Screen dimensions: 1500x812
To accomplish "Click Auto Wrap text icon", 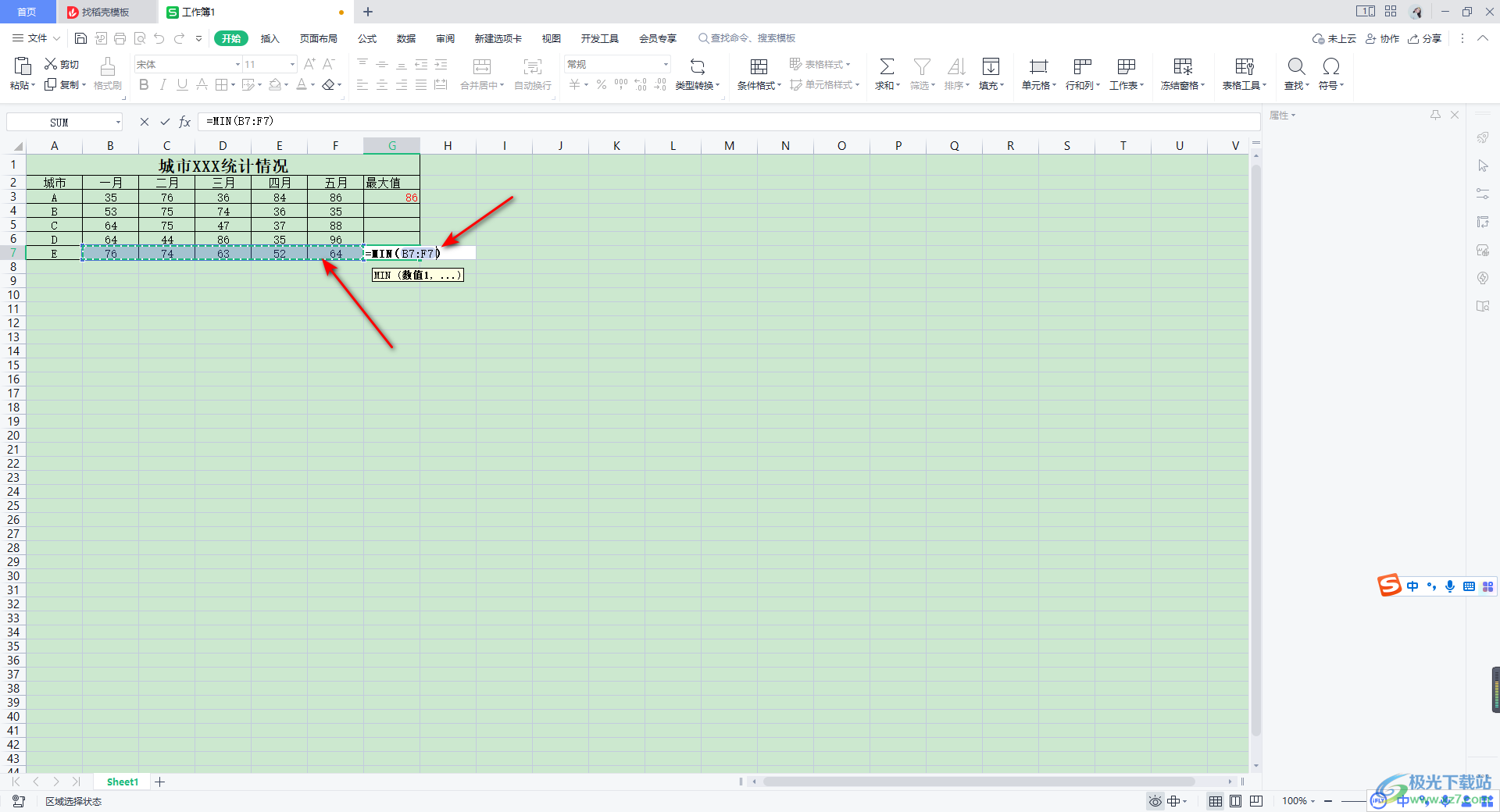I will click(533, 67).
